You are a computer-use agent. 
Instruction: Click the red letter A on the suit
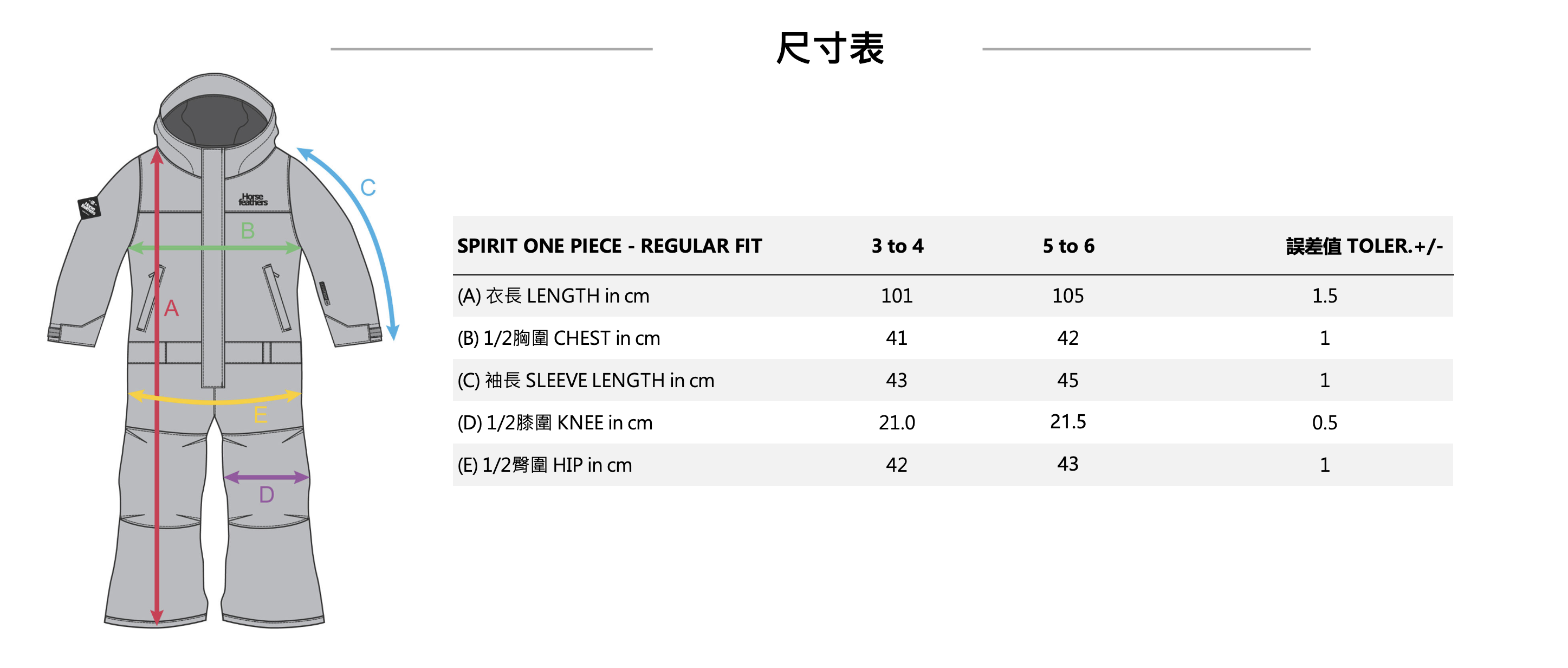(x=171, y=308)
